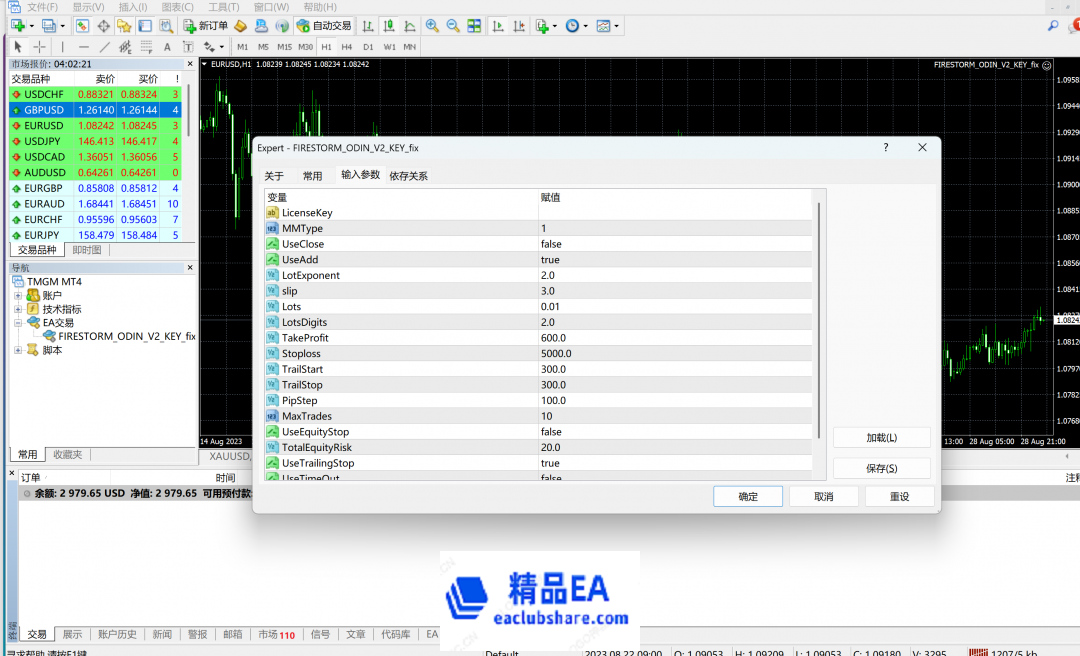1080x656 pixels.
Task: Select the text label A tool
Action: point(167,47)
